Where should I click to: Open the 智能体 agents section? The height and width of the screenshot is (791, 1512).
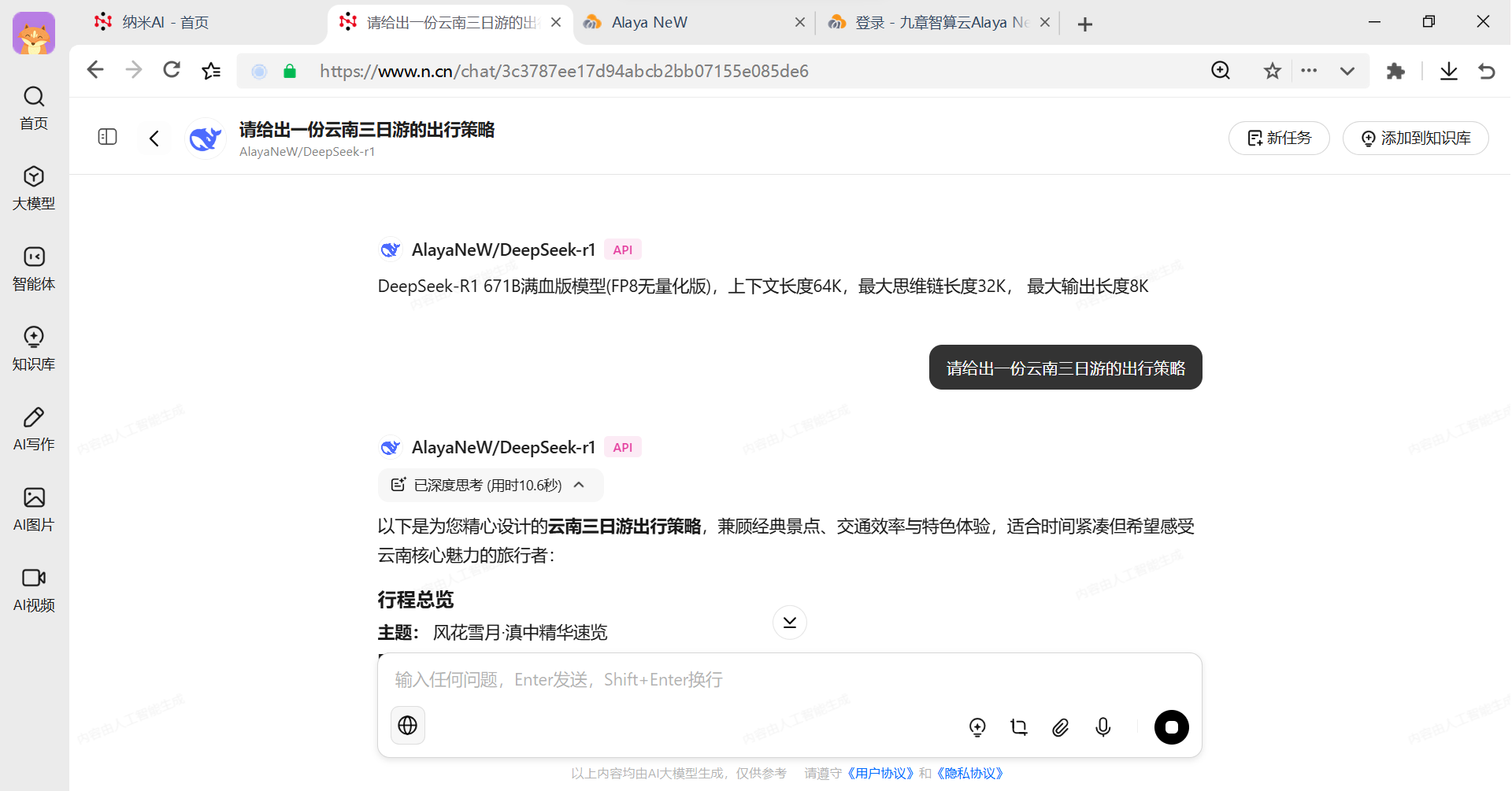[34, 268]
